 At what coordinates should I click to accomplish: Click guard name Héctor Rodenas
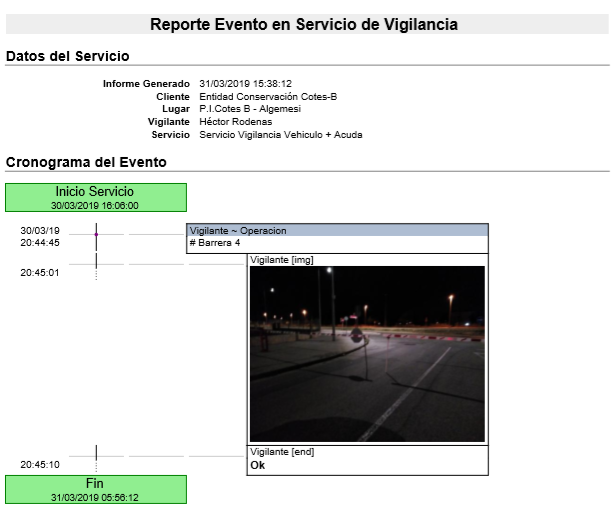[x=235, y=122]
